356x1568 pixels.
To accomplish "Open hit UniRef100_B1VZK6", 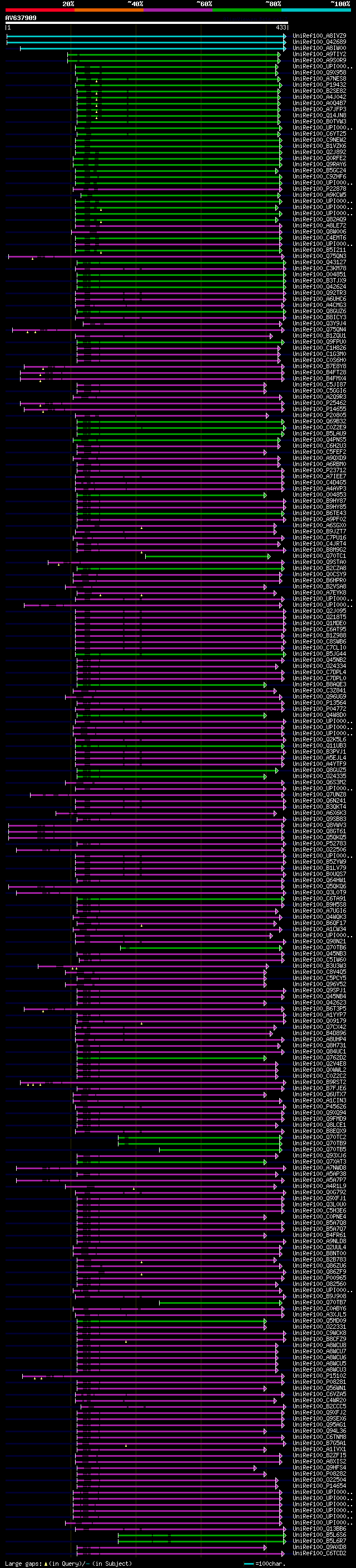I will (x=319, y=146).
